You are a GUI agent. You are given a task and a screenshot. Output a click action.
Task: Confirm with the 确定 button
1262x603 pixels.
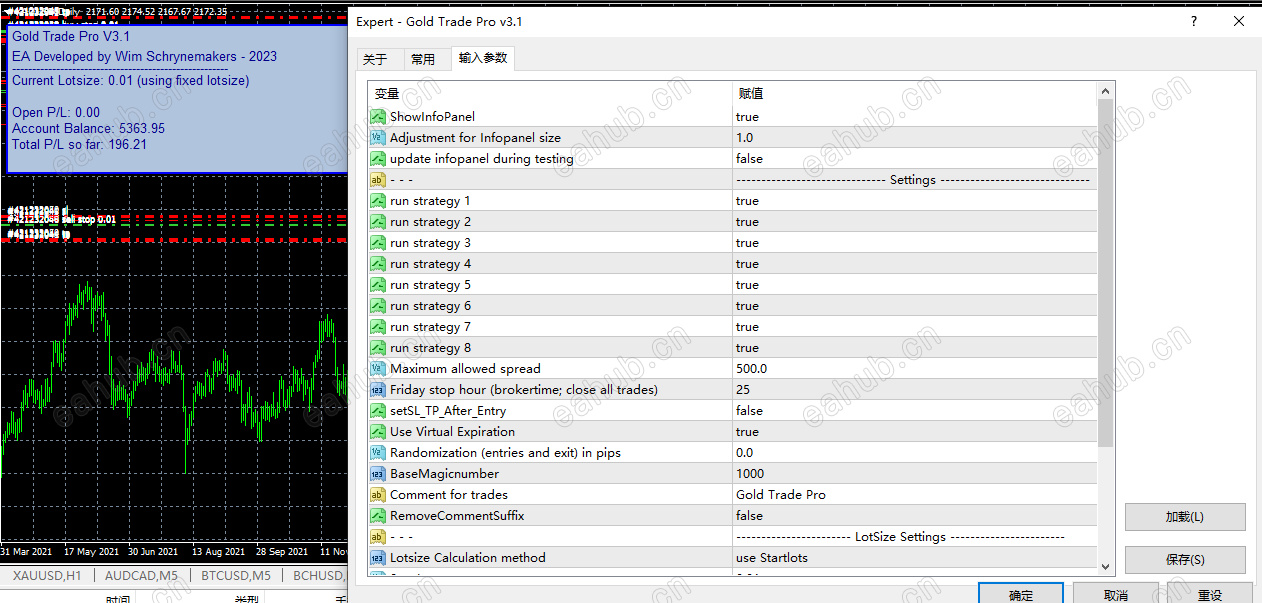click(x=1021, y=595)
